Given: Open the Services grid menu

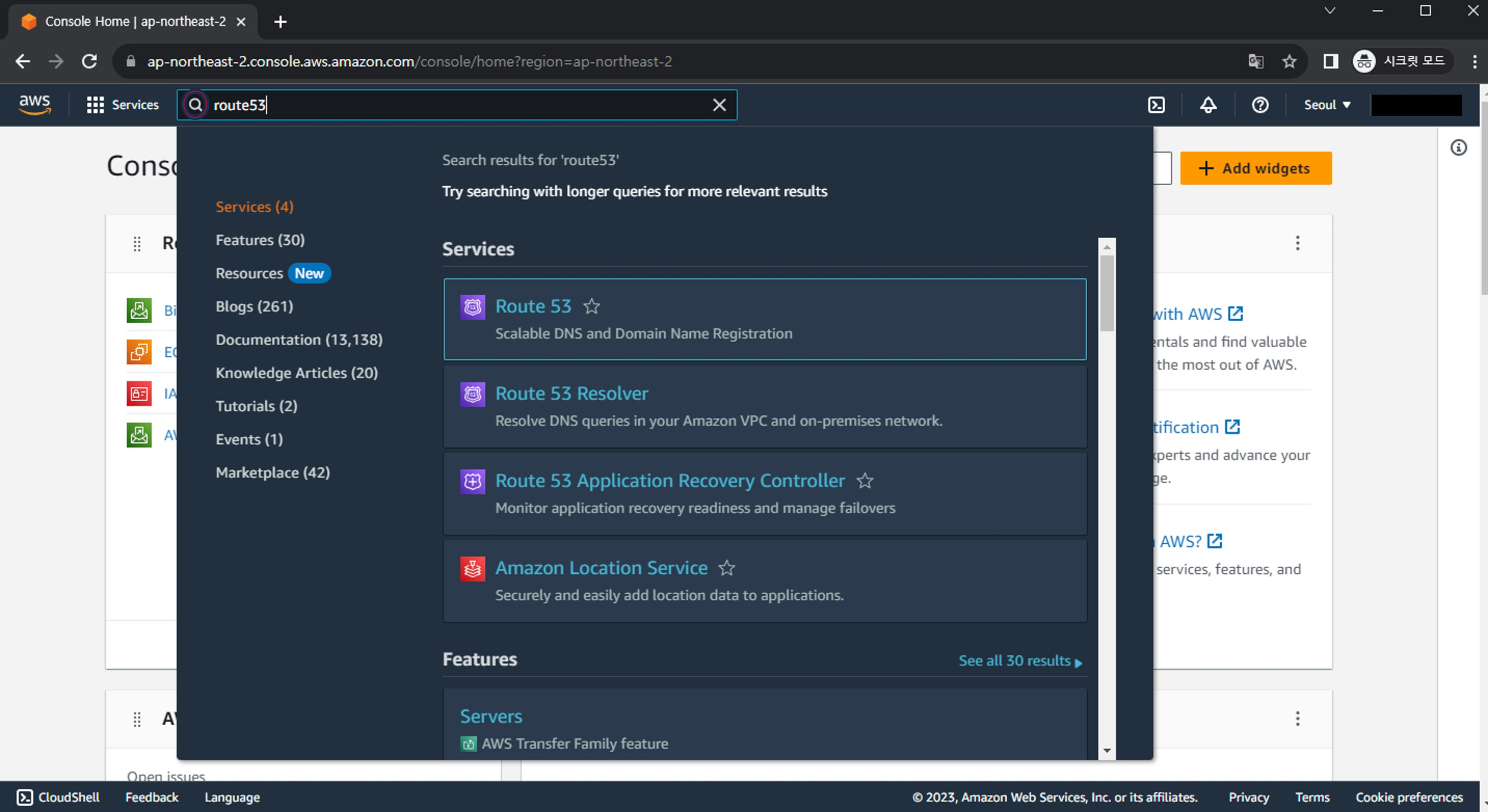Looking at the screenshot, I should click(x=95, y=105).
